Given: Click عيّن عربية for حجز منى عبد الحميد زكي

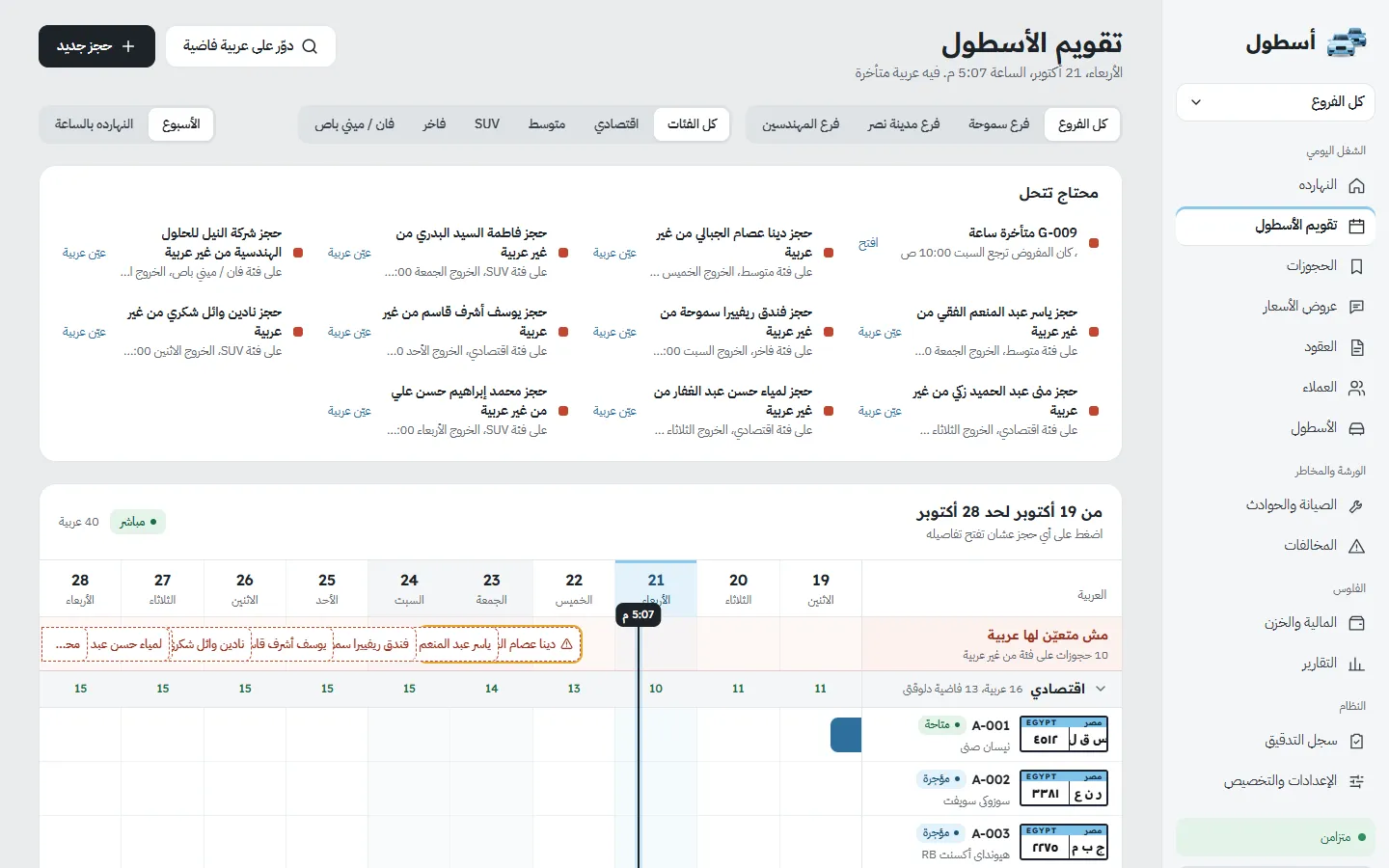Looking at the screenshot, I should coord(880,411).
